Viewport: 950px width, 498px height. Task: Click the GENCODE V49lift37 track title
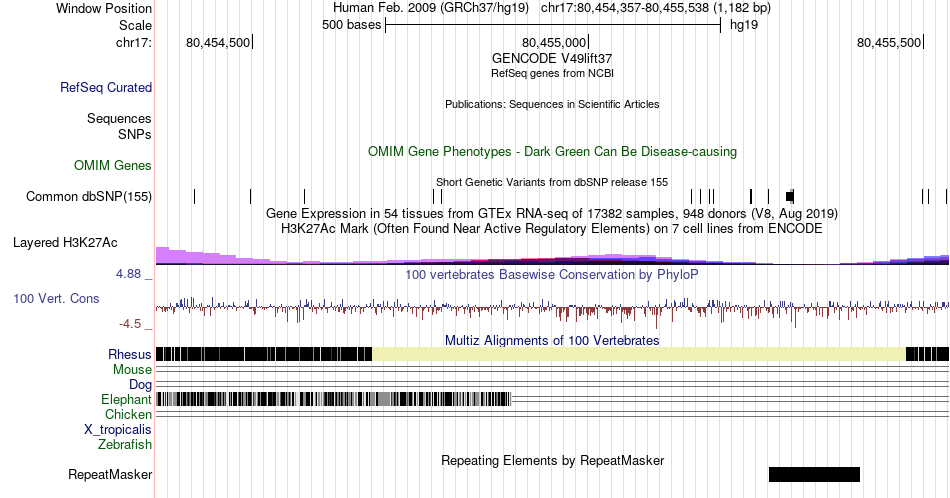pos(552,59)
